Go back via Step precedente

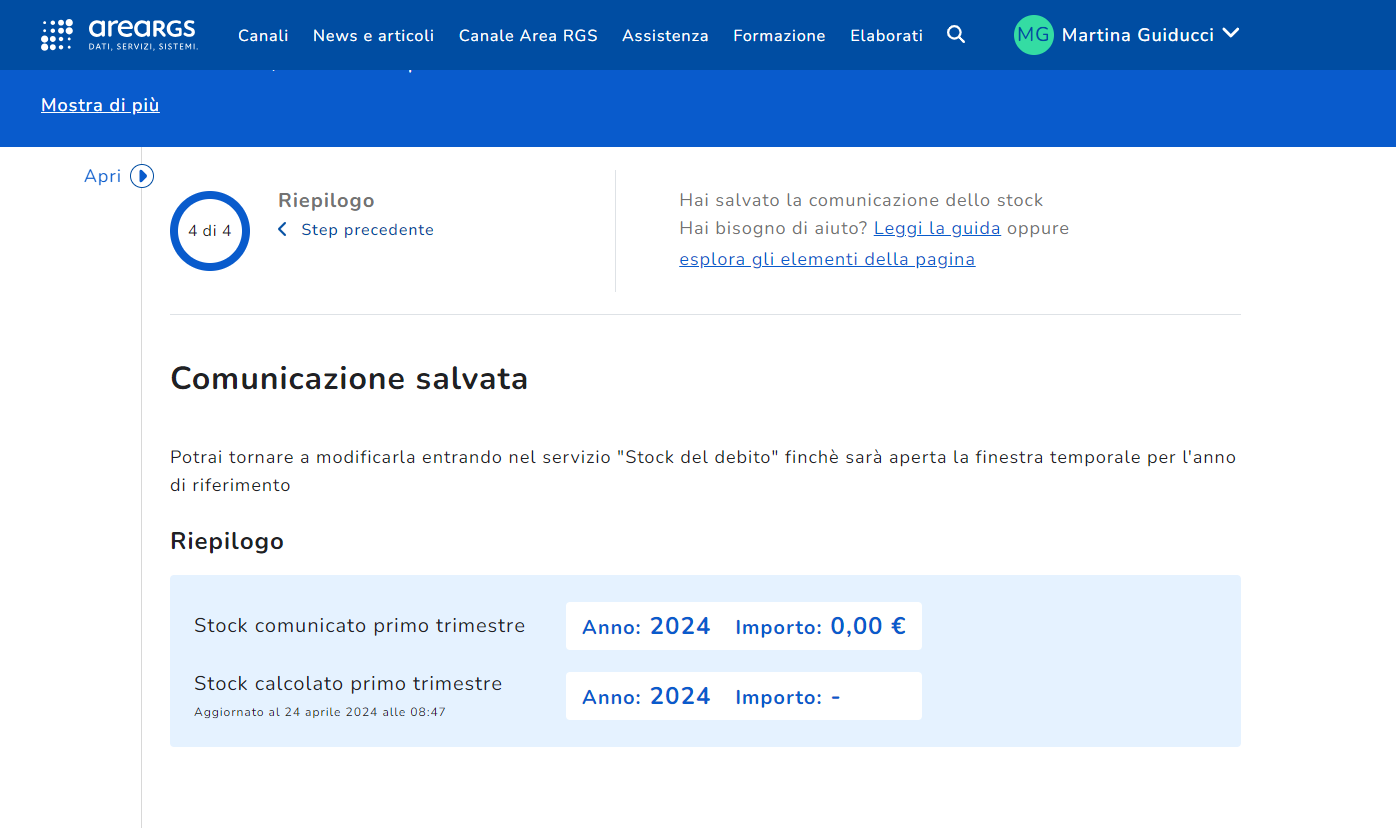(367, 230)
